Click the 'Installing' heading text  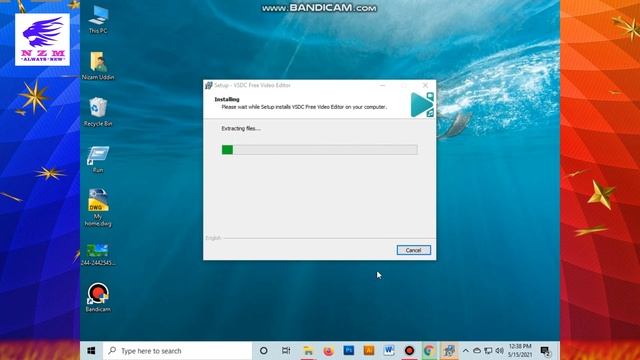point(227,99)
